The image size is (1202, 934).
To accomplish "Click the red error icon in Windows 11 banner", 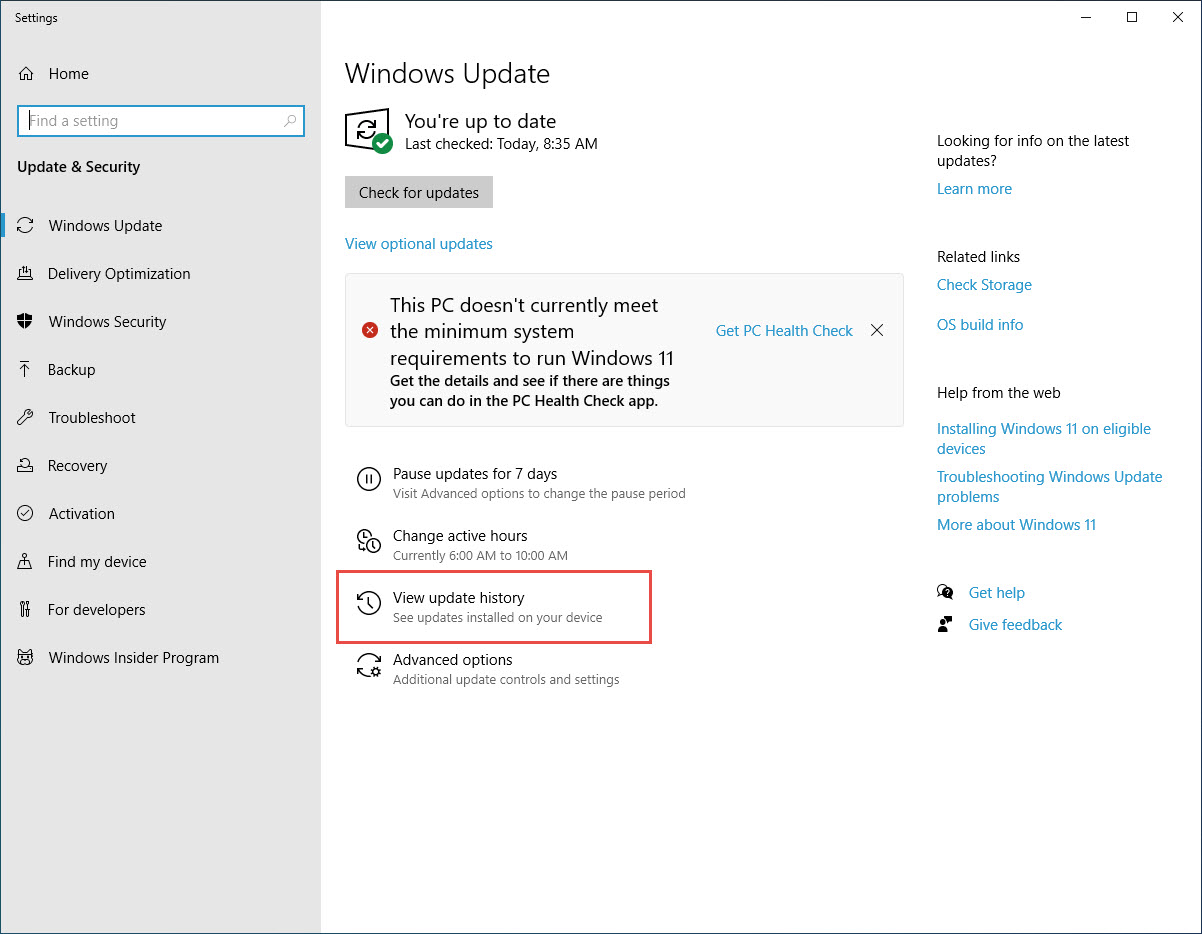I will pyautogui.click(x=370, y=330).
